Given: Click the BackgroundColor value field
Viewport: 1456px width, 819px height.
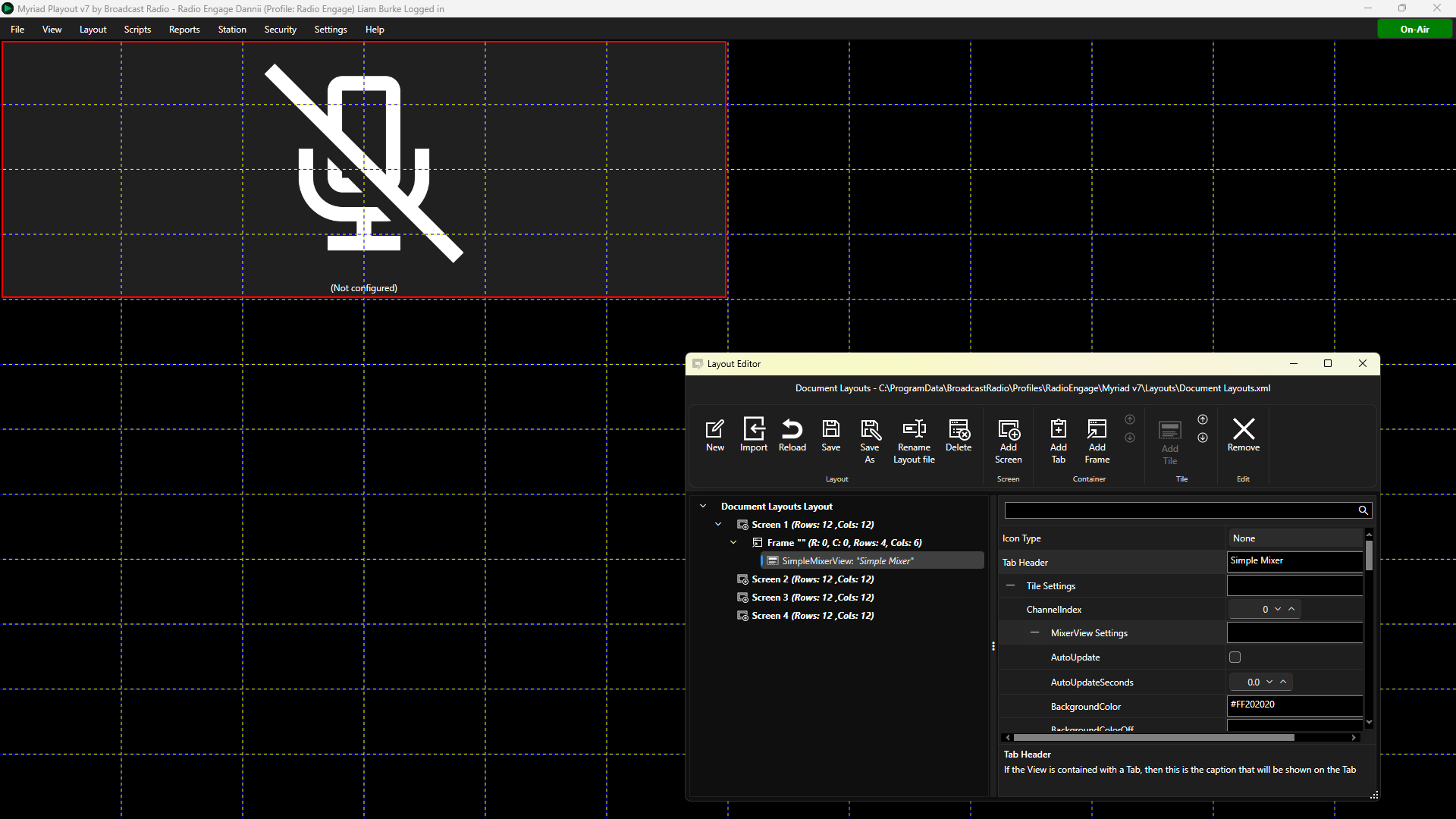Looking at the screenshot, I should tap(1295, 705).
